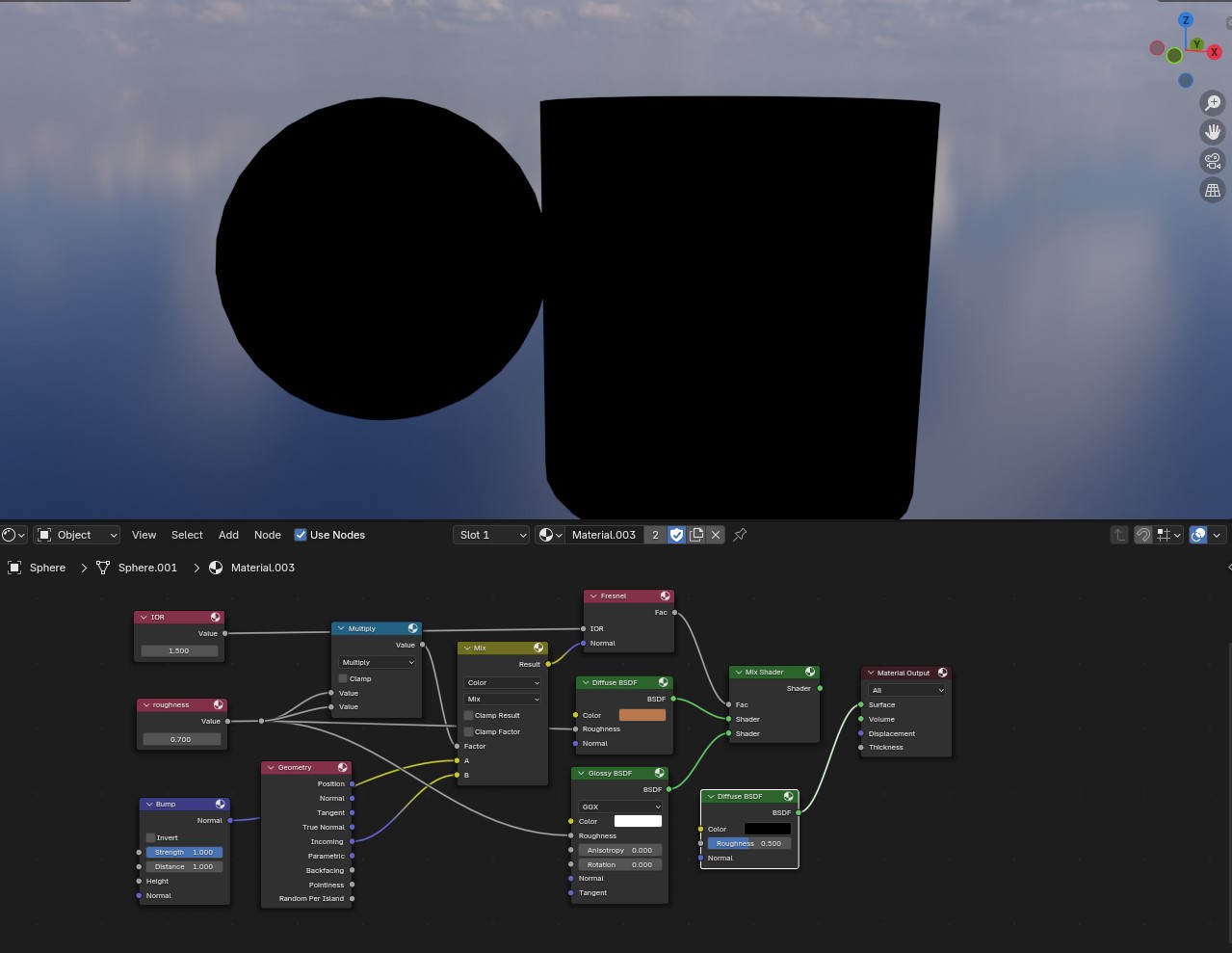Toggle node editor overlays button
Image resolution: width=1232 pixels, height=953 pixels.
(x=1198, y=535)
